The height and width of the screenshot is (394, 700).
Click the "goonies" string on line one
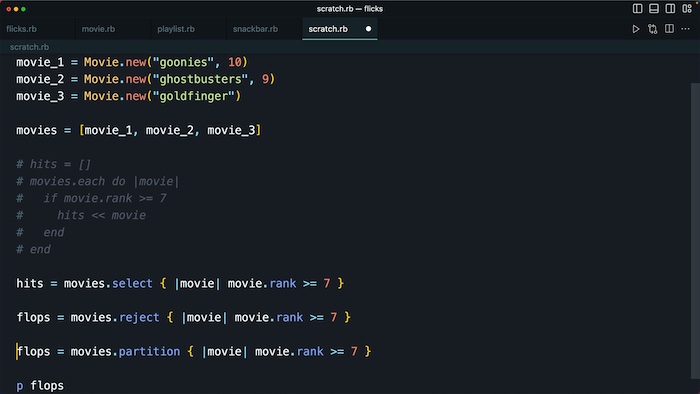click(x=183, y=62)
